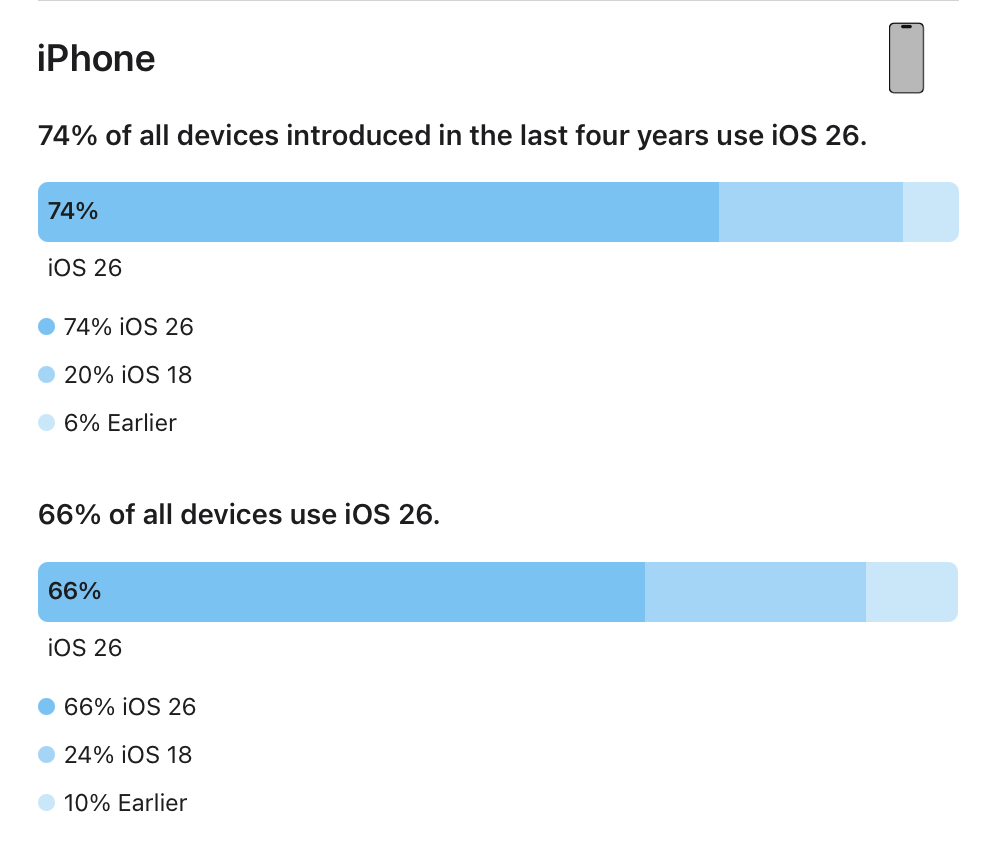This screenshot has width=1008, height=868.
Task: Click the iOS 26 label under the 74% bar
Action: [85, 268]
